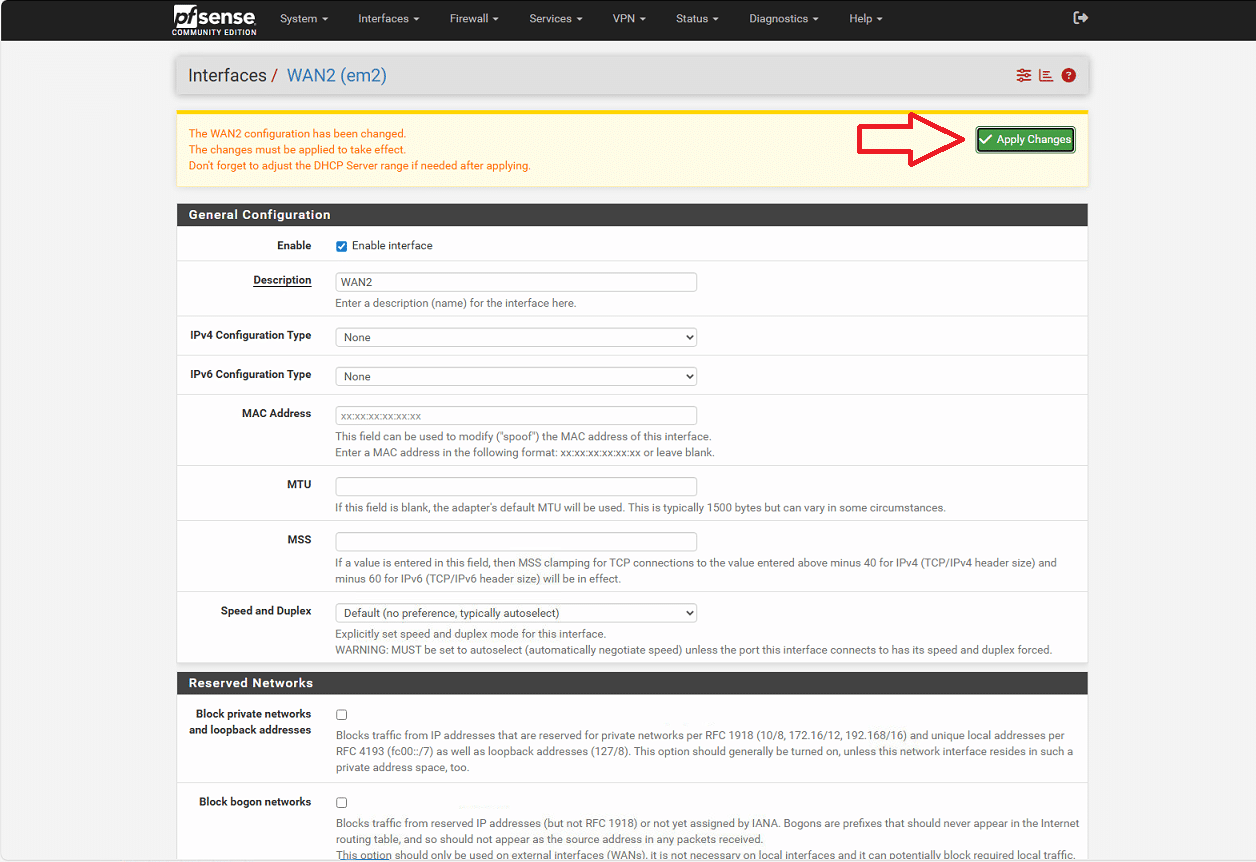Image resolution: width=1256 pixels, height=862 pixels.
Task: Click the red help question icon
Action: click(x=1069, y=75)
